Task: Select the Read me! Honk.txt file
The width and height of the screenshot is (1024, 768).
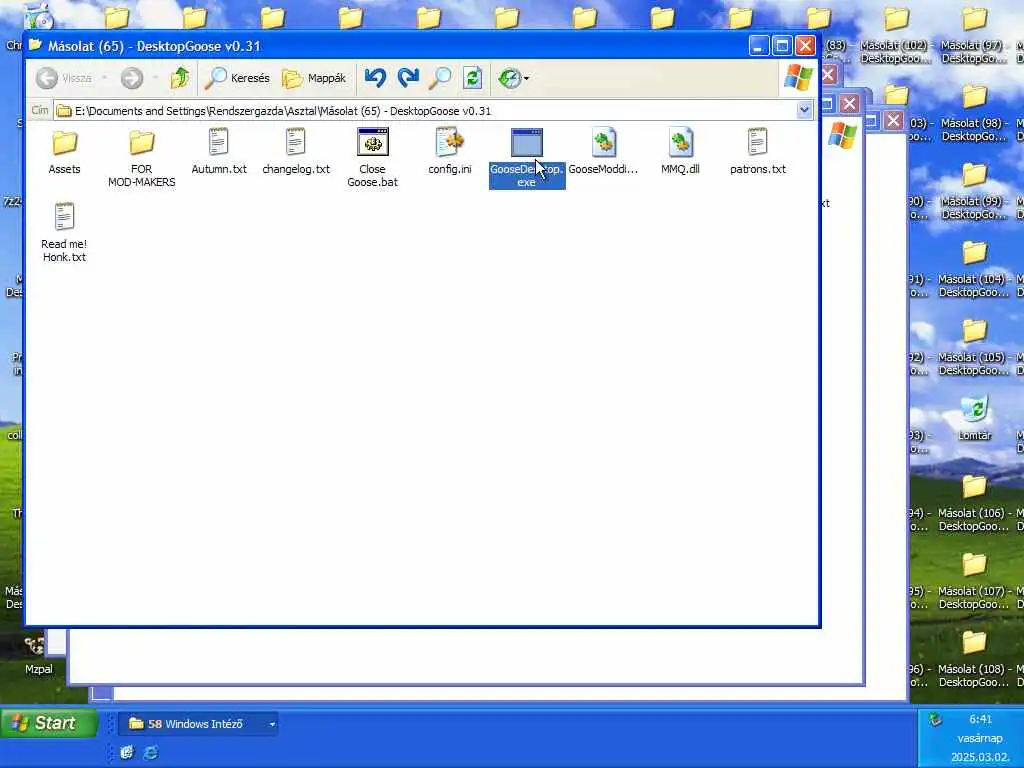Action: click(x=64, y=232)
